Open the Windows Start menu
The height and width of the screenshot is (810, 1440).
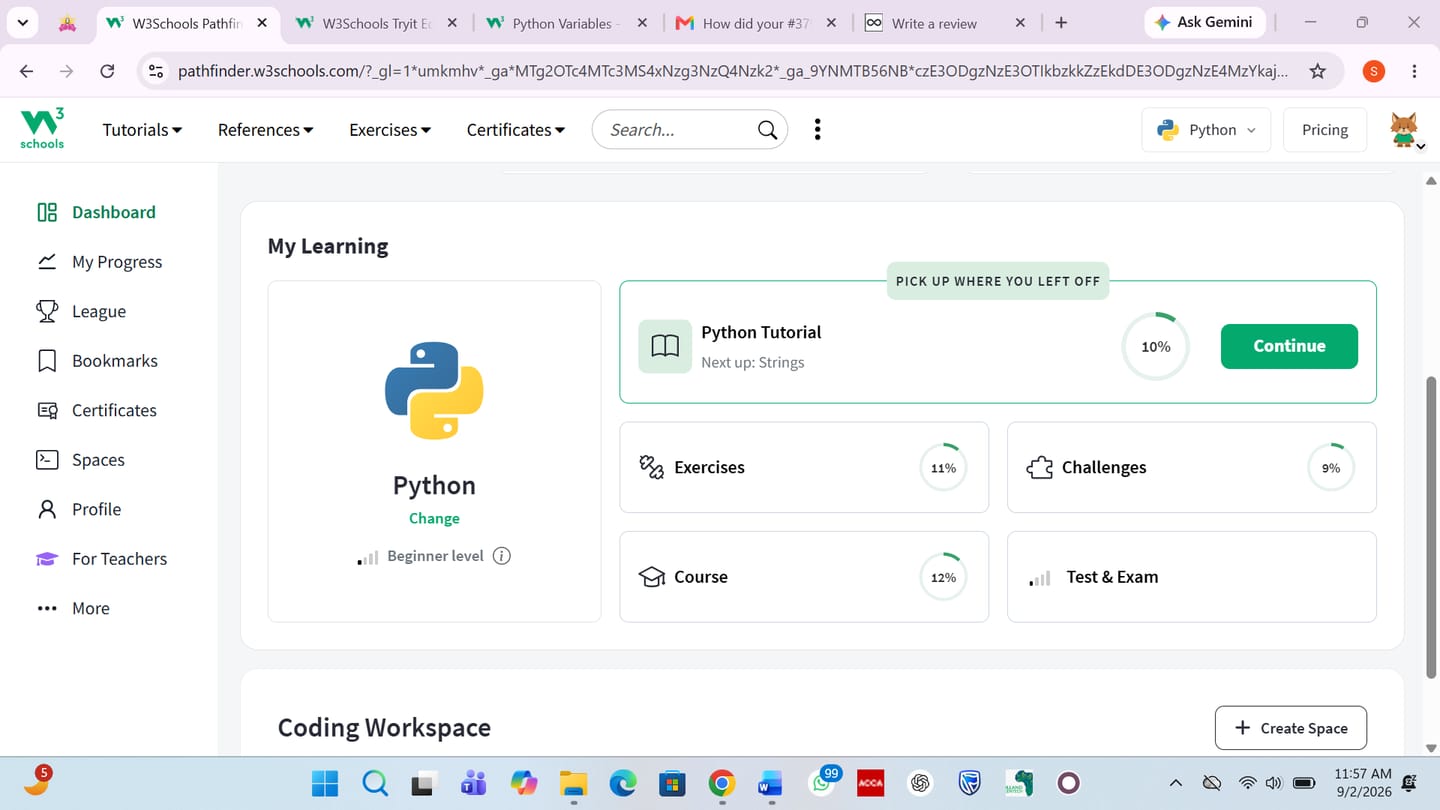point(325,783)
